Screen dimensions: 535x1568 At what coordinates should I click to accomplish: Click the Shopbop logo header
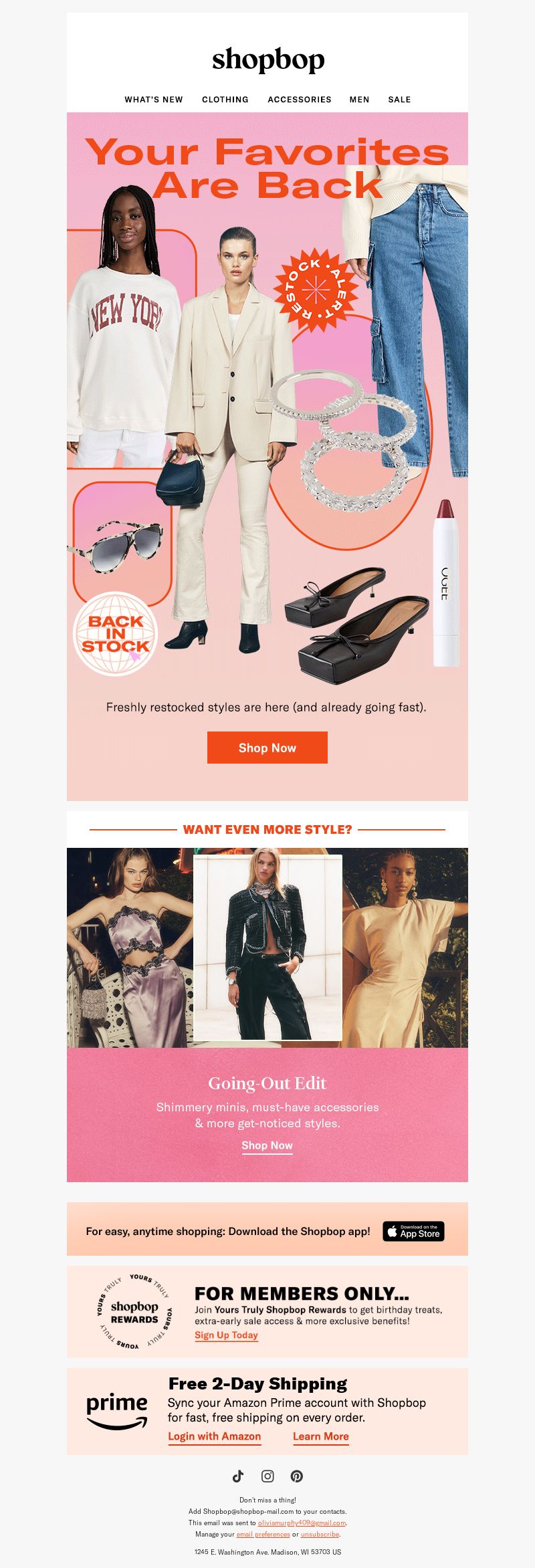click(268, 60)
